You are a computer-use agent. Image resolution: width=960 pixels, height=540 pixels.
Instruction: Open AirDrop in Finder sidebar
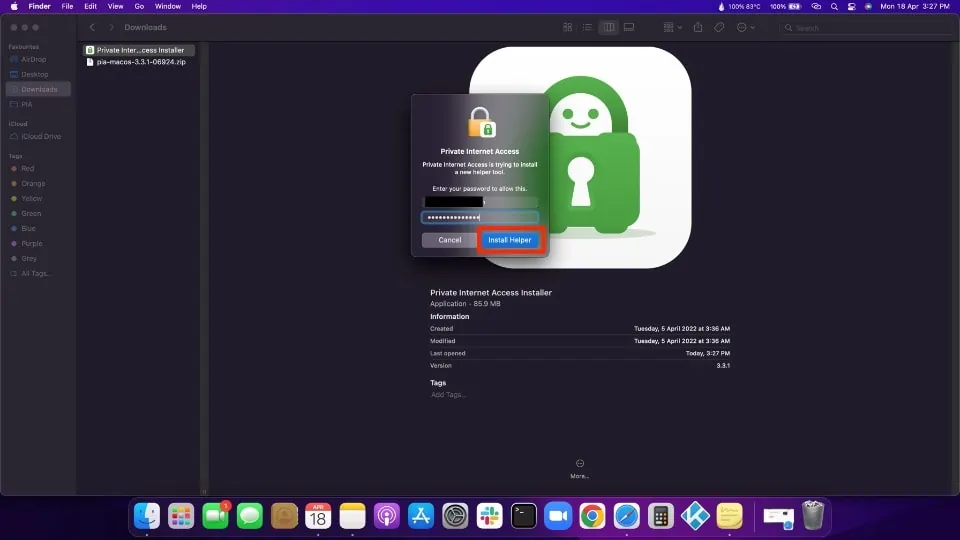(x=33, y=59)
